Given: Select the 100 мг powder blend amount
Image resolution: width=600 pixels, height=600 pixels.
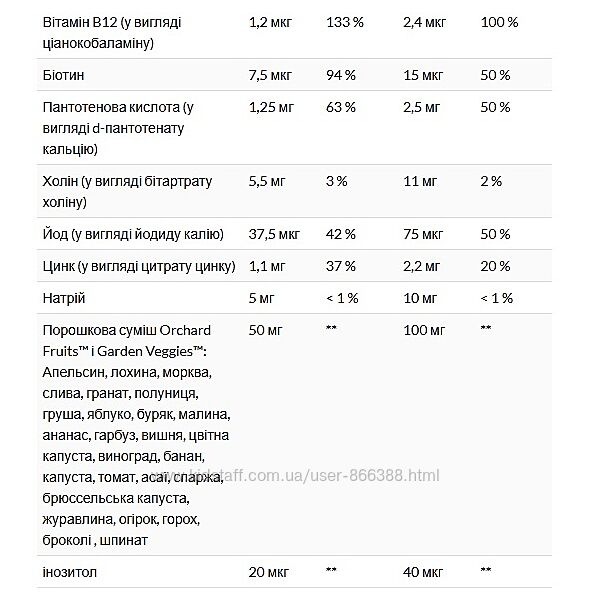Looking at the screenshot, I should click(x=422, y=328).
